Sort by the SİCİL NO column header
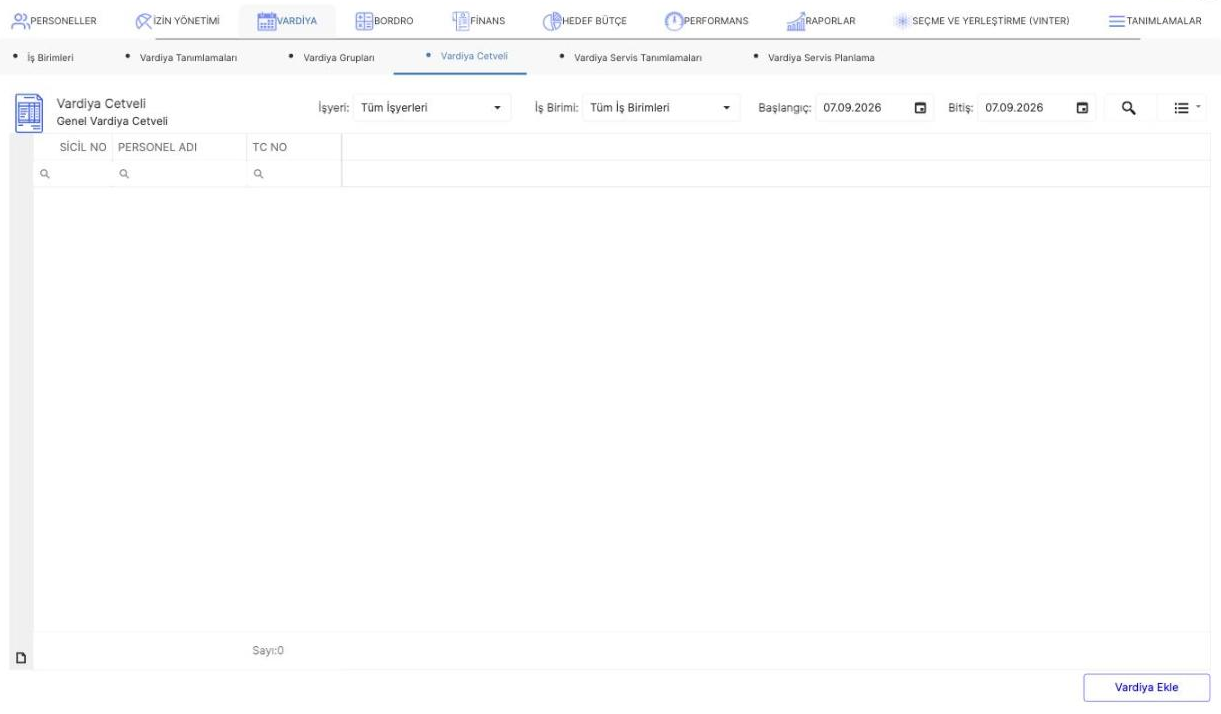 (84, 147)
